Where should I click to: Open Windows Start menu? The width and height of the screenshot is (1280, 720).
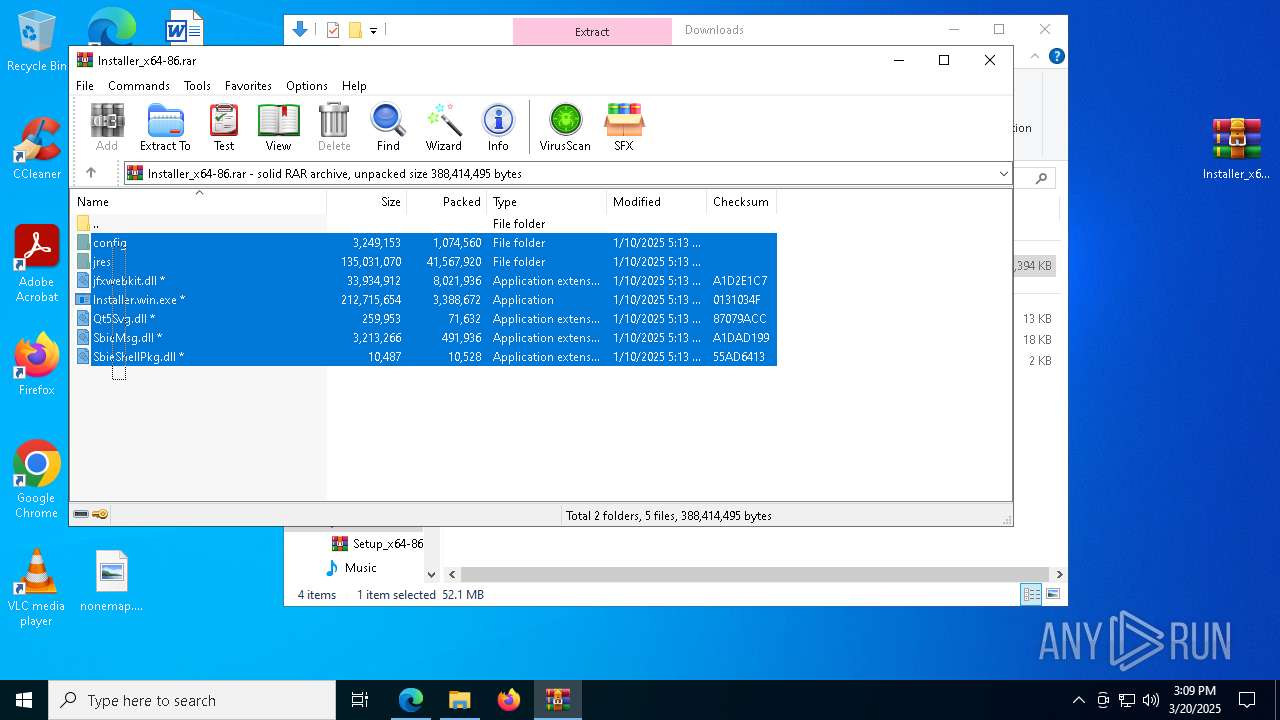24,700
